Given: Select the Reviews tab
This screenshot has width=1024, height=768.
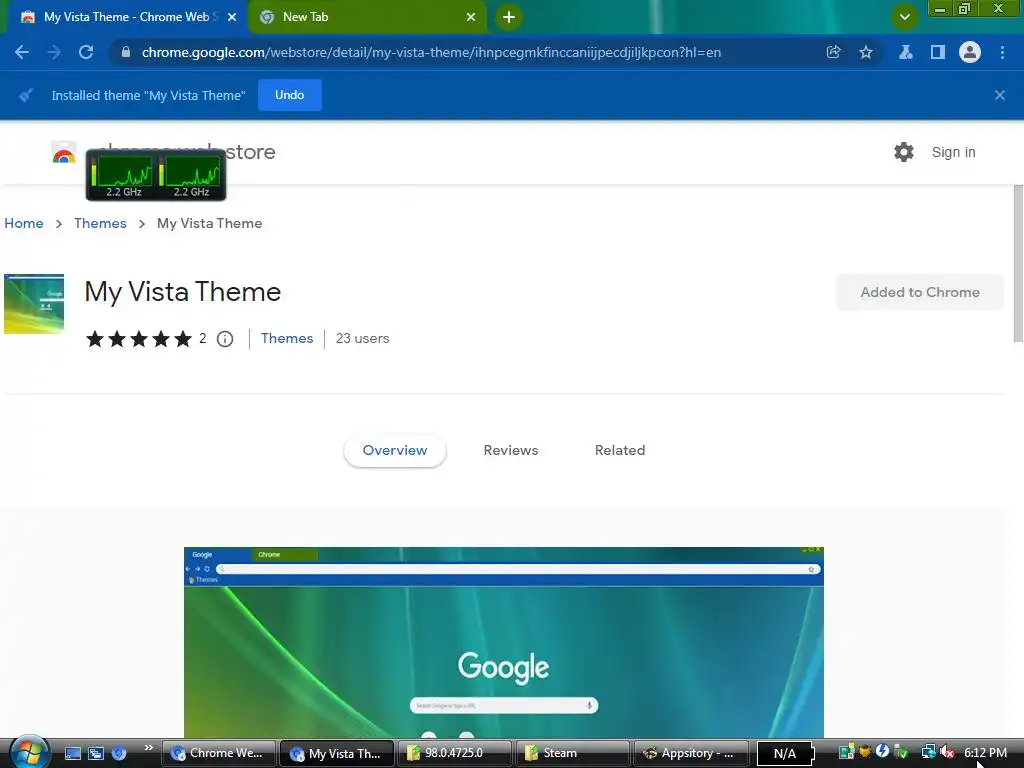Looking at the screenshot, I should click(511, 451).
